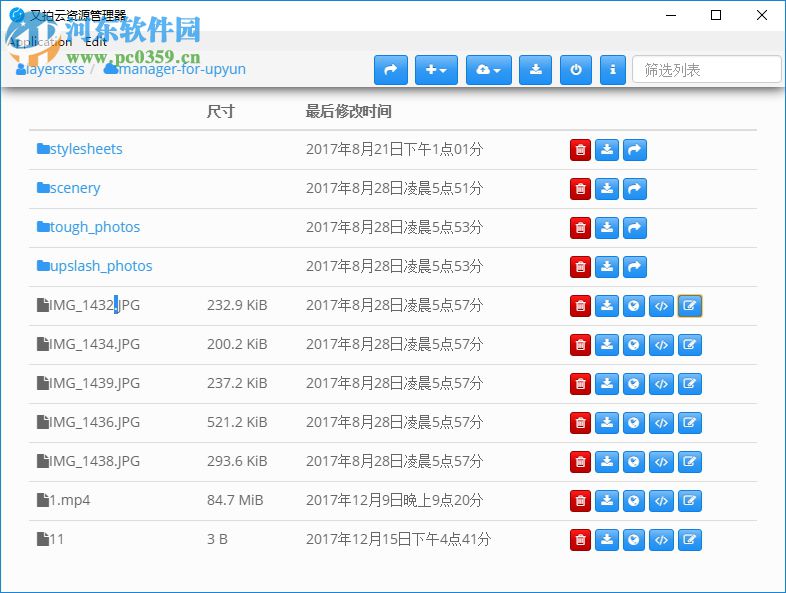The image size is (786, 593).
Task: Click globe icon for 1.mp4
Action: (634, 501)
